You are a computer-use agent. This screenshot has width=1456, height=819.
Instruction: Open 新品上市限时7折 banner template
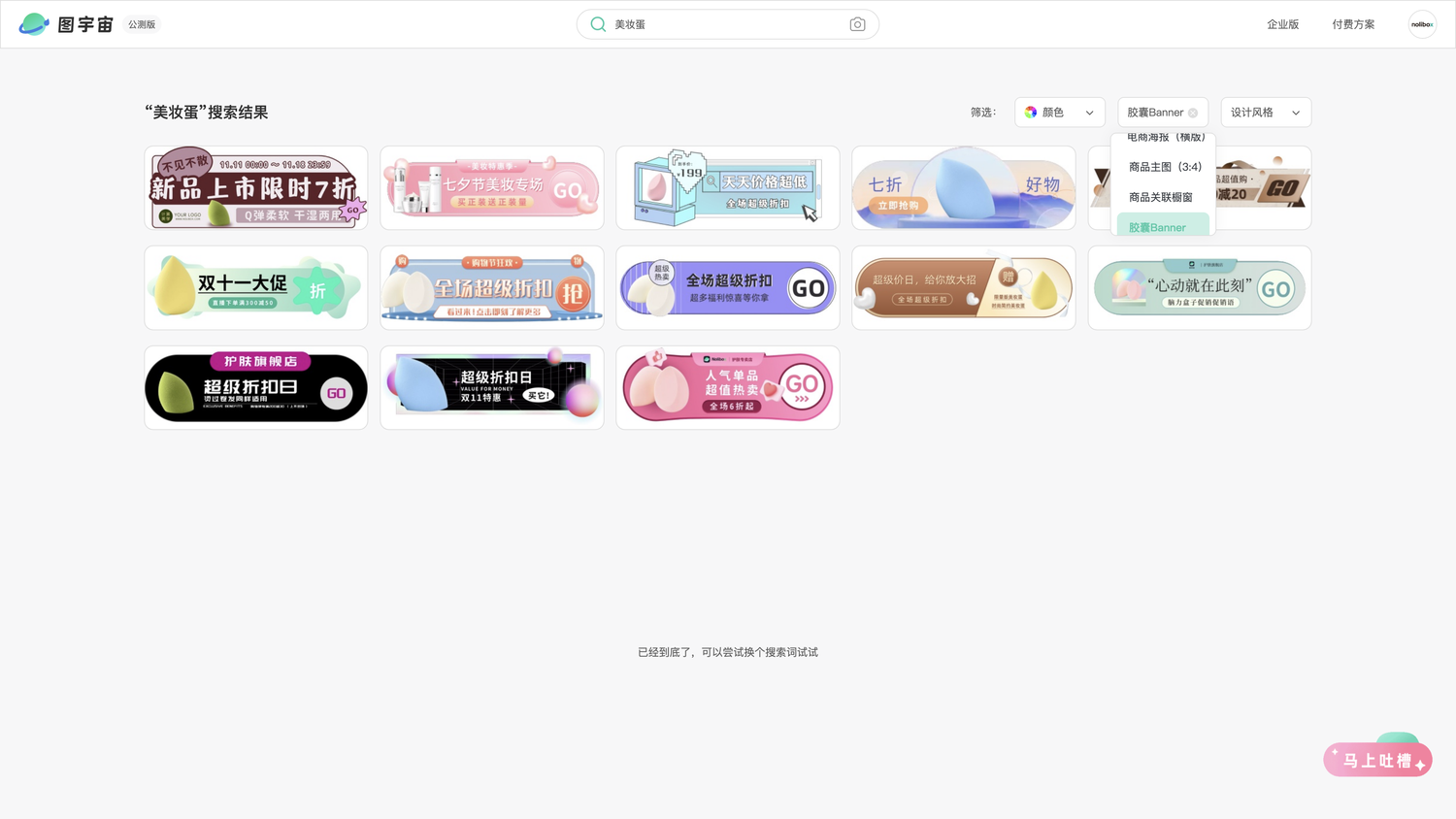pos(256,188)
